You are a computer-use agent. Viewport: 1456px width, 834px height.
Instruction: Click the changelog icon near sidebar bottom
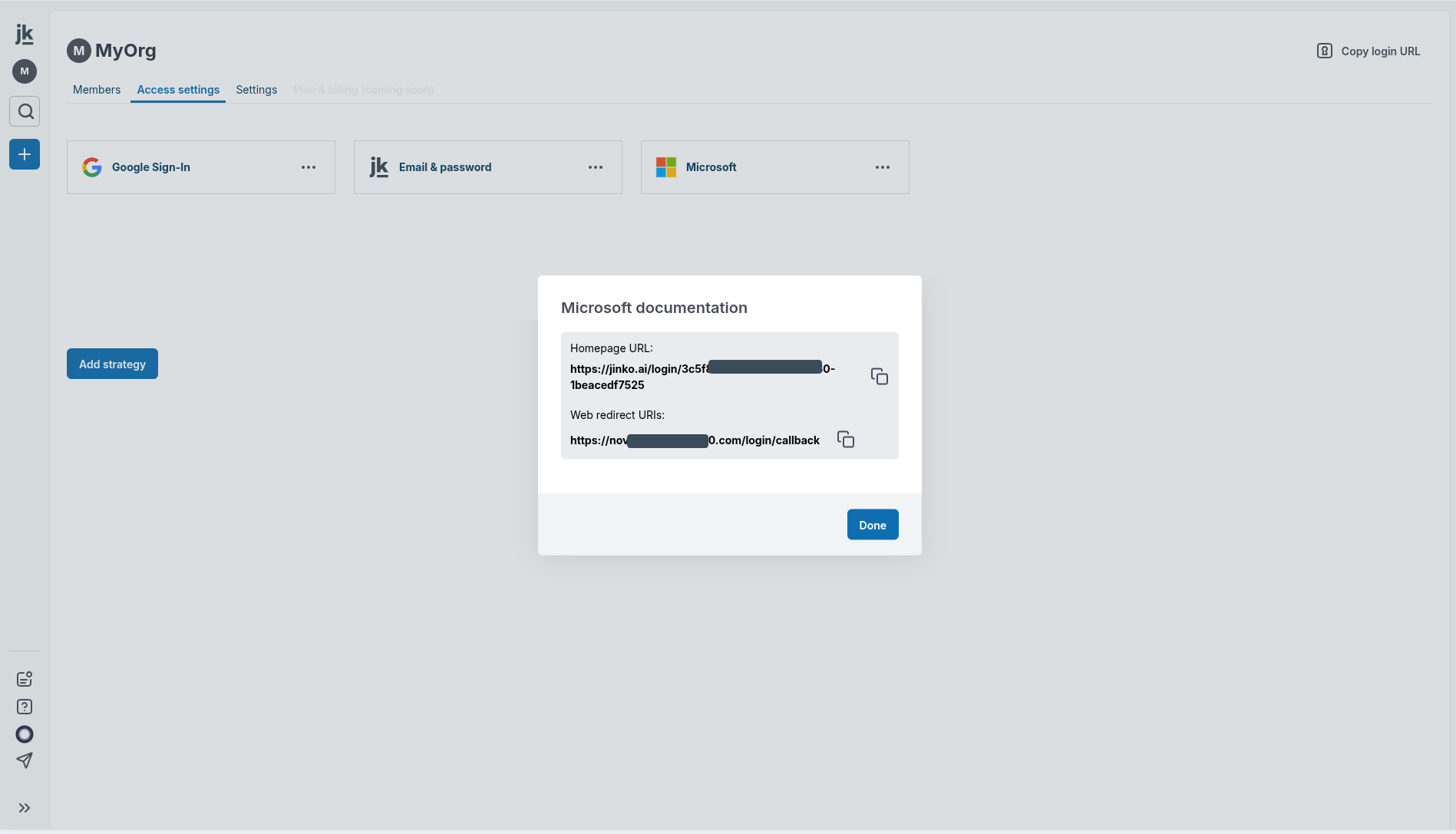point(24,678)
